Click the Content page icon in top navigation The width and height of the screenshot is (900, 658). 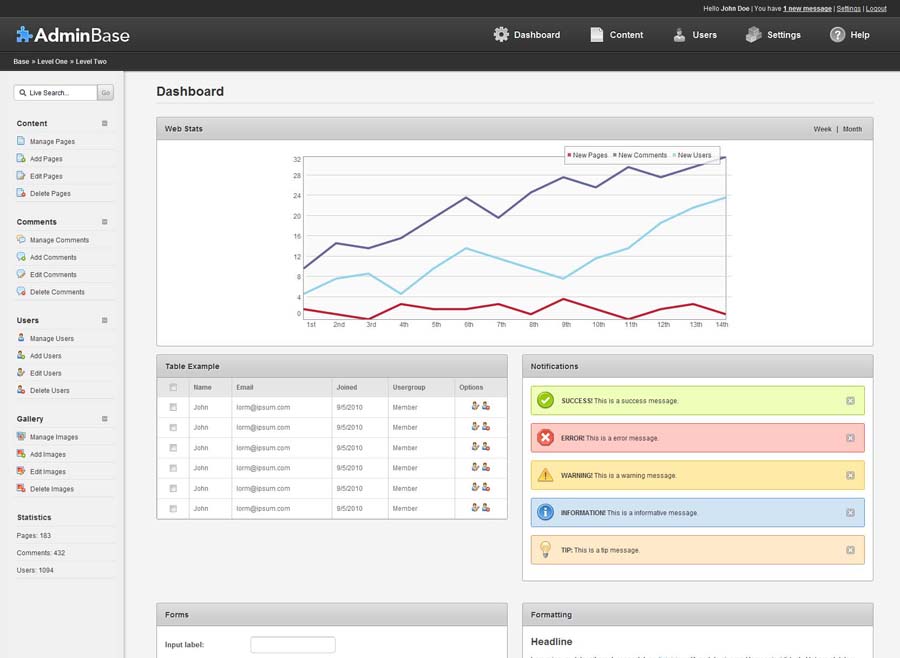click(597, 35)
